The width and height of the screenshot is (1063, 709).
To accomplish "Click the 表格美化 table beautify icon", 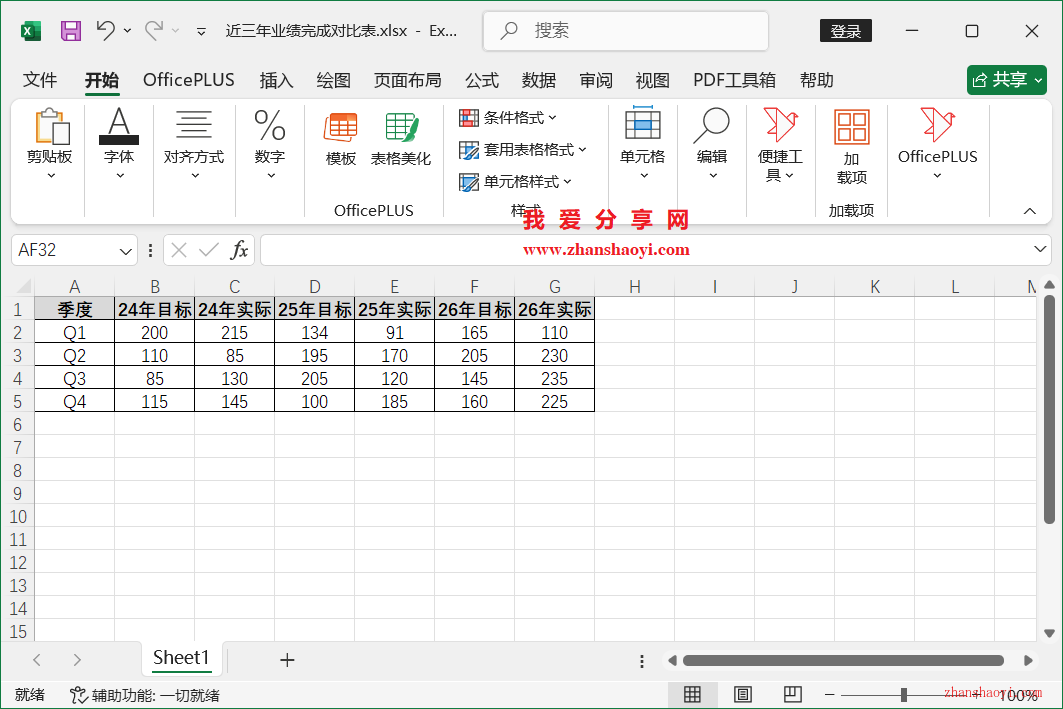I will [401, 140].
